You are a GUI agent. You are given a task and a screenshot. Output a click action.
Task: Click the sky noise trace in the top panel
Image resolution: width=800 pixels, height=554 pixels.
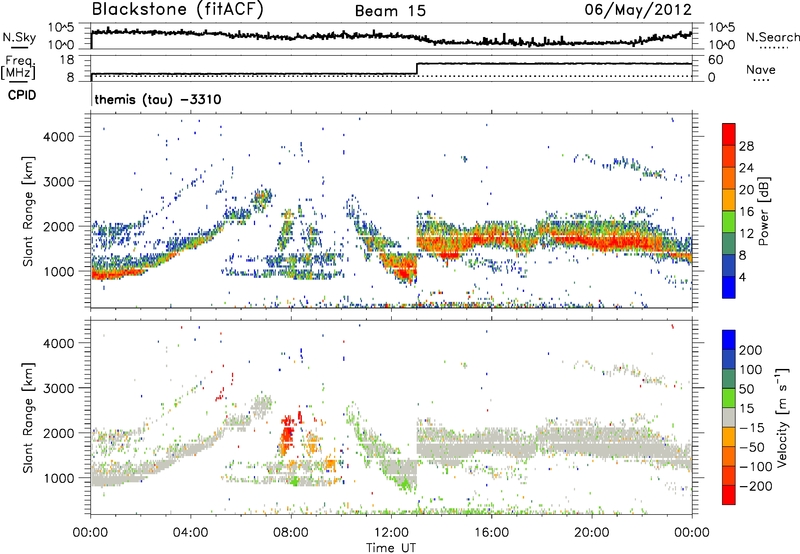391,36
